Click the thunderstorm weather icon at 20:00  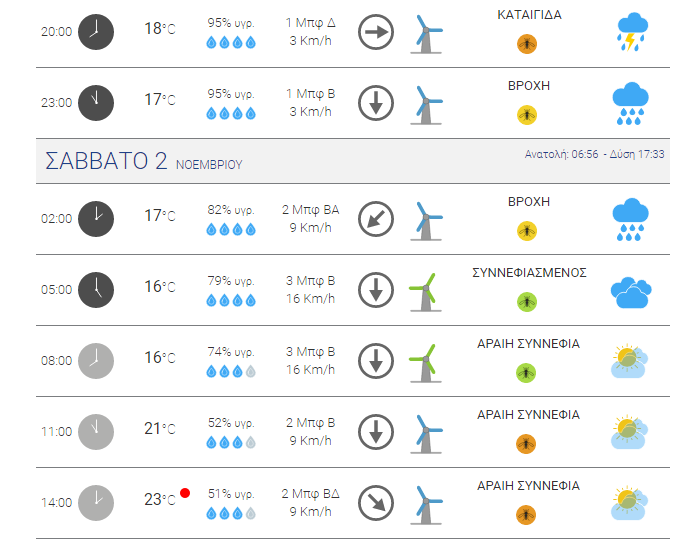pos(632,32)
